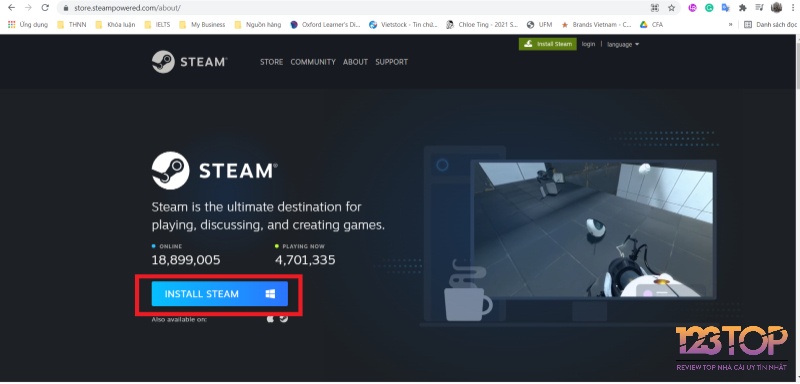The height and width of the screenshot is (384, 800).
Task: Click the green Install Steam header button
Action: pos(547,44)
